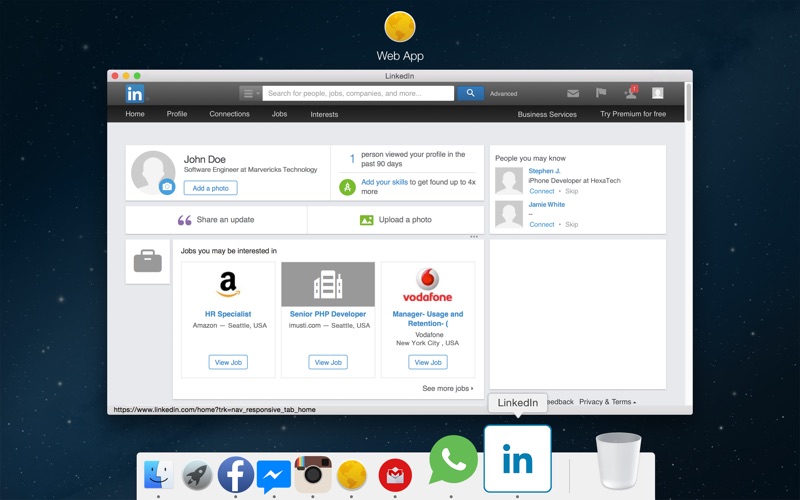Click the window's vertical scrollbar

point(689,103)
